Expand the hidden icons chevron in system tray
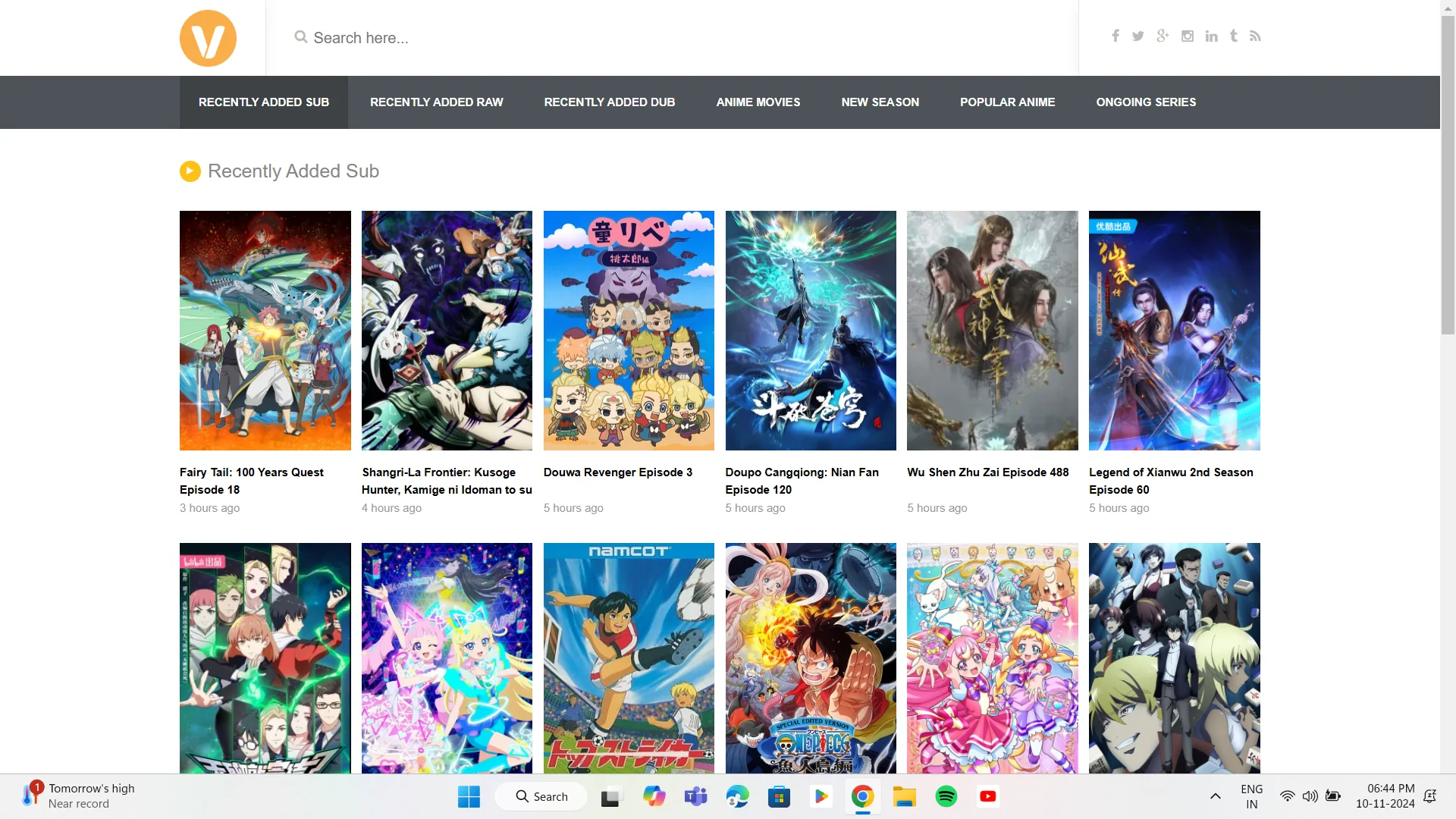This screenshot has width=1456, height=819. tap(1215, 796)
